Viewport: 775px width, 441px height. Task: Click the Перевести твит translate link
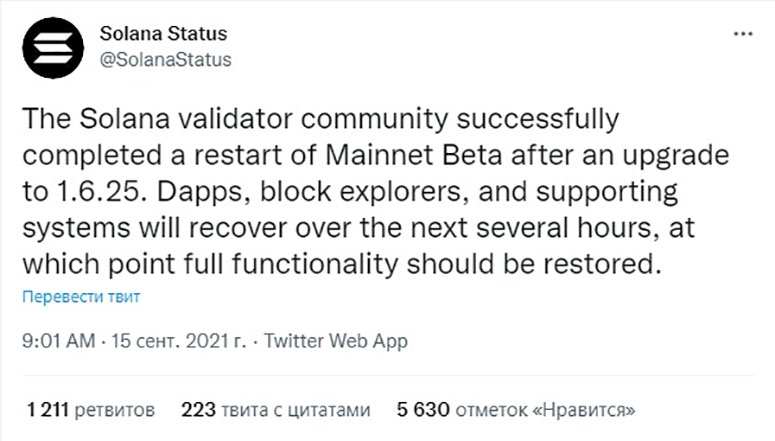pos(82,297)
